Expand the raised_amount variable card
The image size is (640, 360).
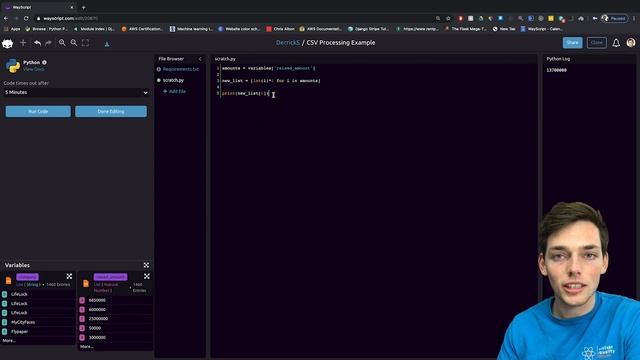click(x=147, y=276)
